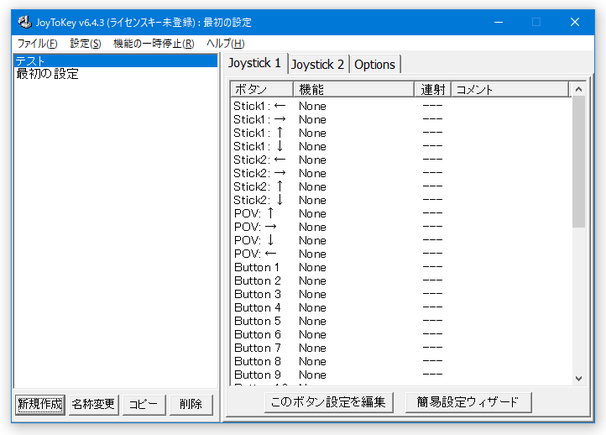The height and width of the screenshot is (435, 606).
Task: Select the Stick2: ↑ row
Action: point(401,187)
